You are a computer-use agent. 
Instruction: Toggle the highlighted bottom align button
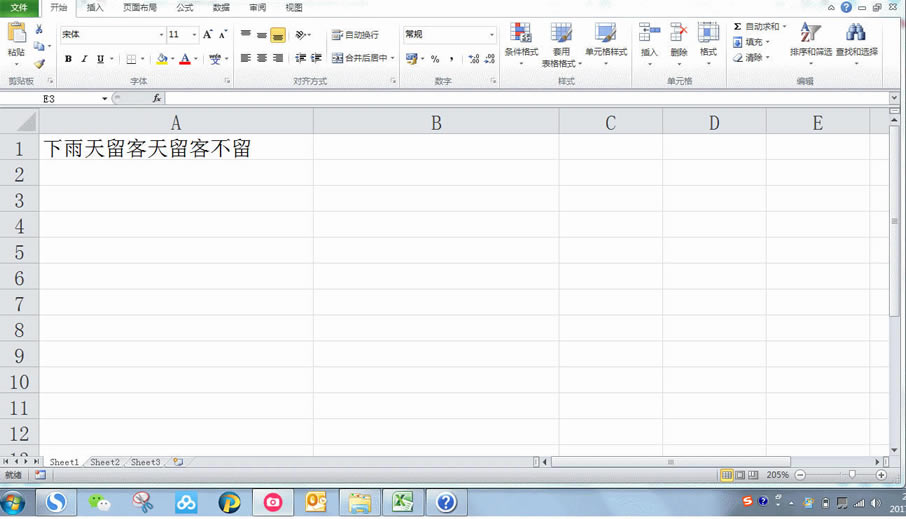[x=278, y=35]
